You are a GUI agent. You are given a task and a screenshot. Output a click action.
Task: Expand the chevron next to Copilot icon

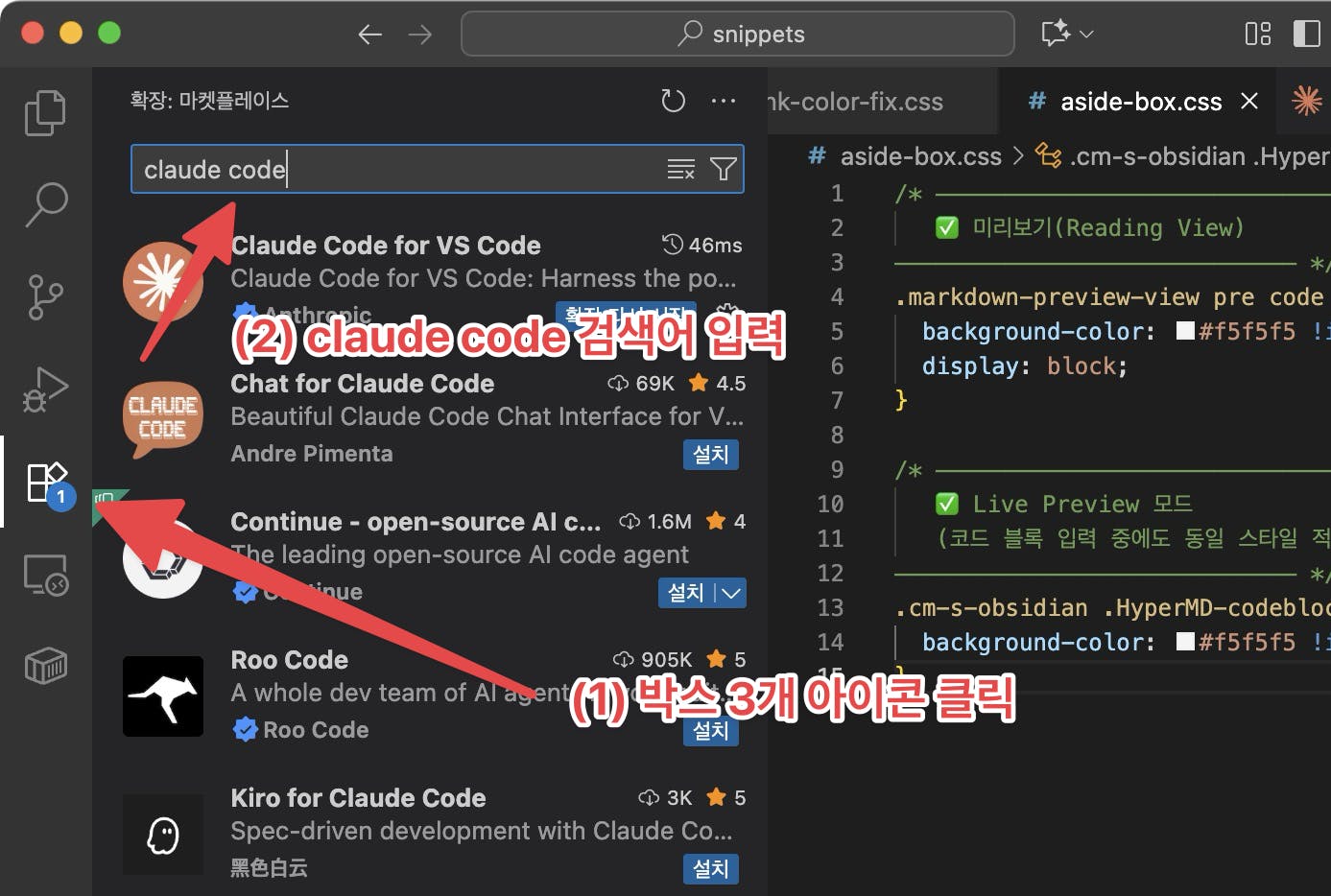pos(1086,34)
